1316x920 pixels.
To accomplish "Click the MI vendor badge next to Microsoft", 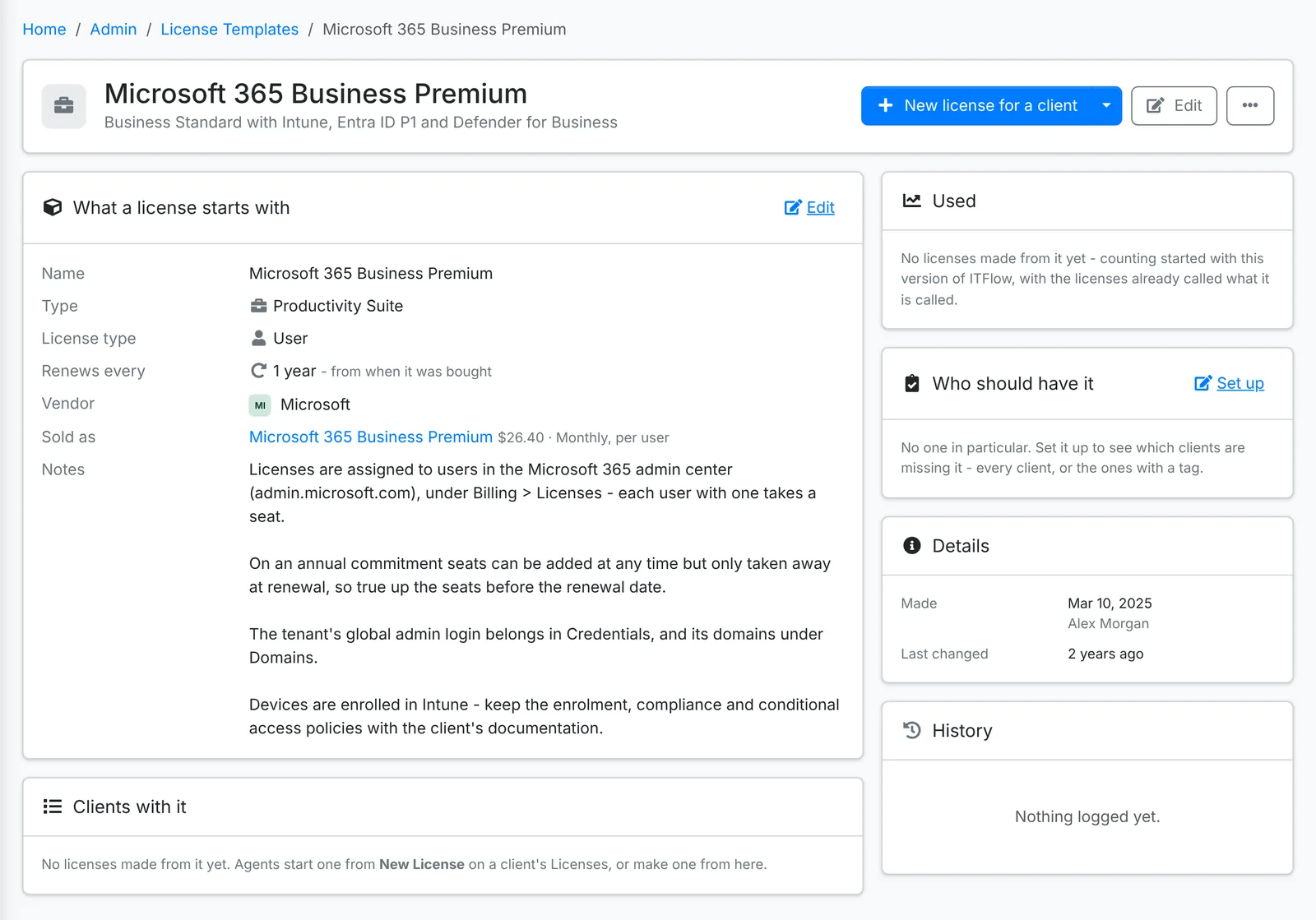I will coord(260,405).
